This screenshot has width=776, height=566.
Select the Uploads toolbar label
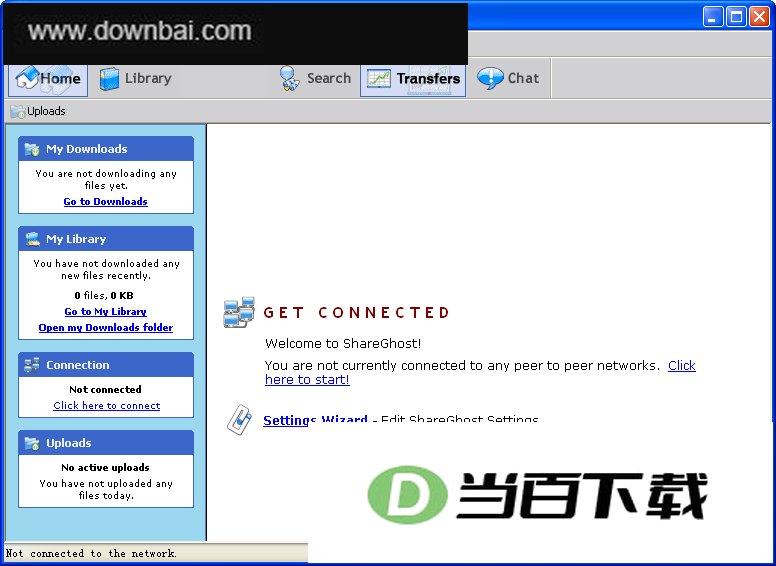46,111
